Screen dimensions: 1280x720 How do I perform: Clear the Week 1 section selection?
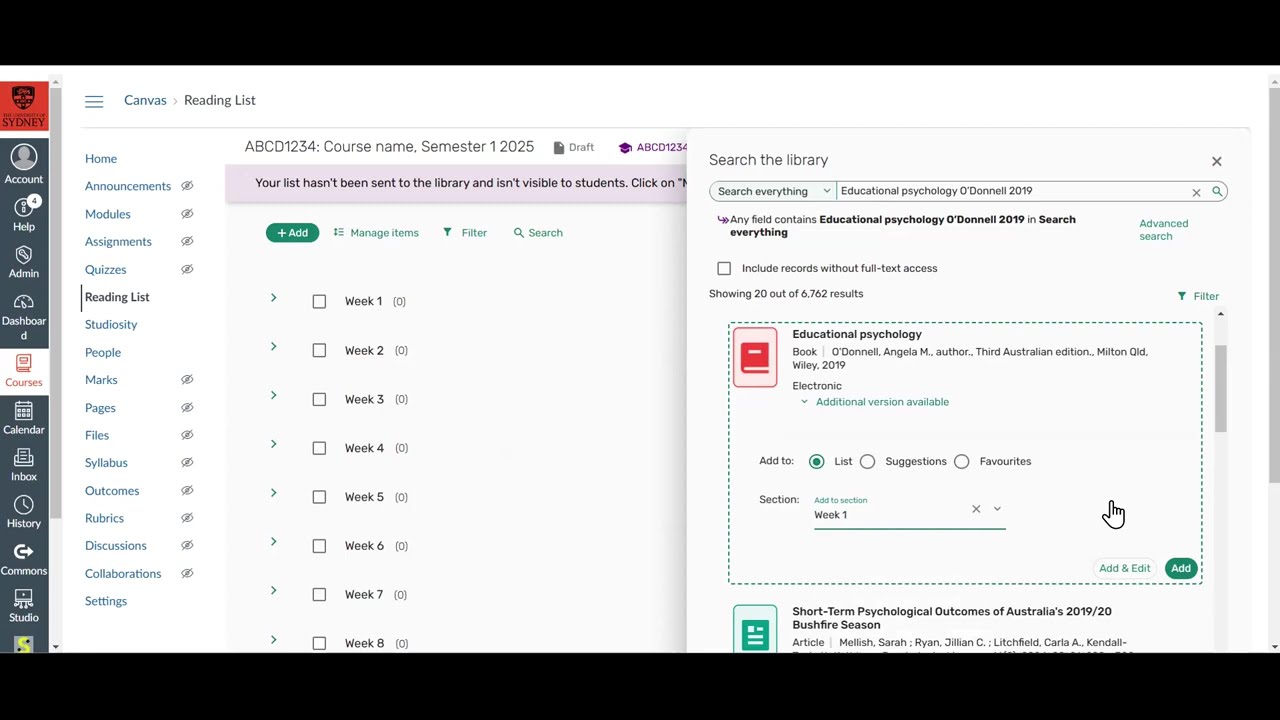click(x=976, y=509)
